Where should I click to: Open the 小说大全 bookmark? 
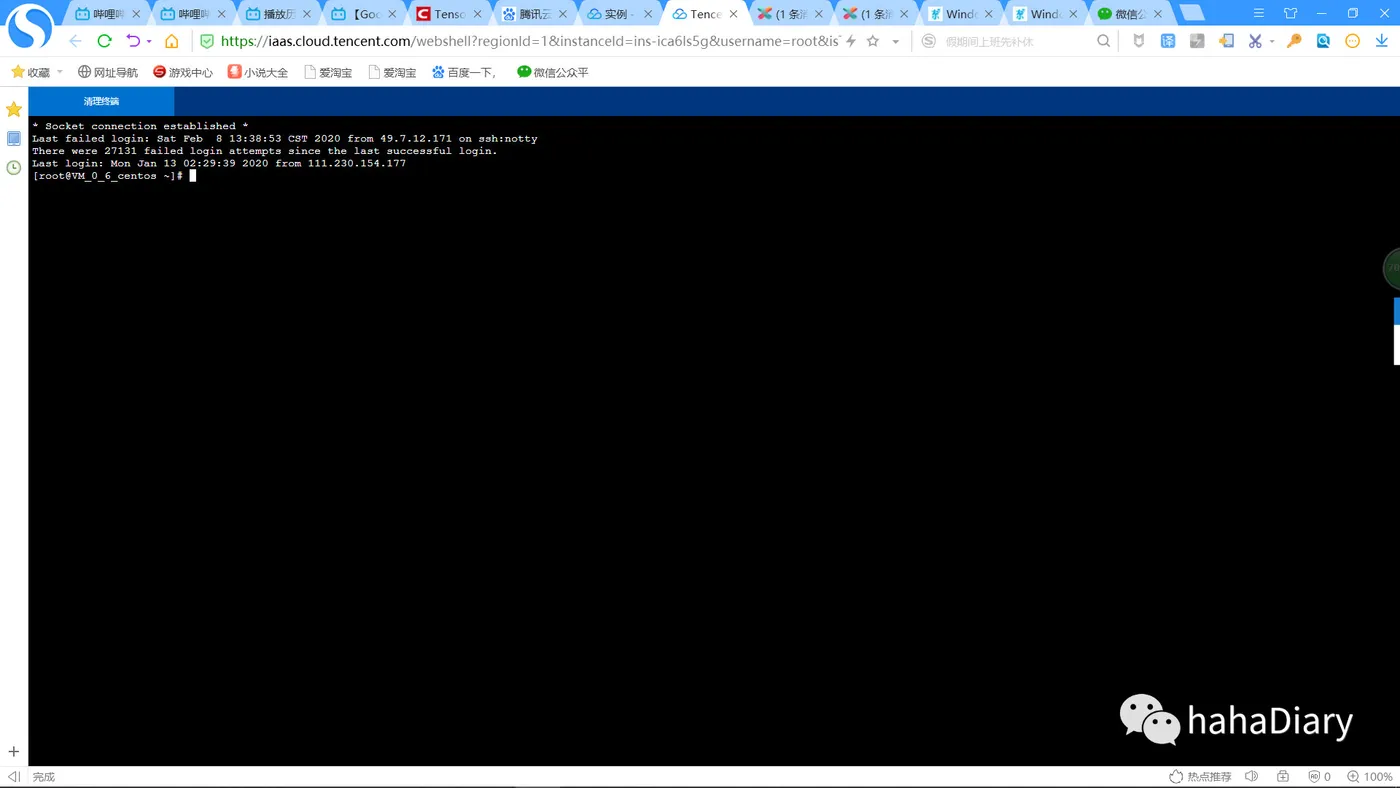pos(258,72)
